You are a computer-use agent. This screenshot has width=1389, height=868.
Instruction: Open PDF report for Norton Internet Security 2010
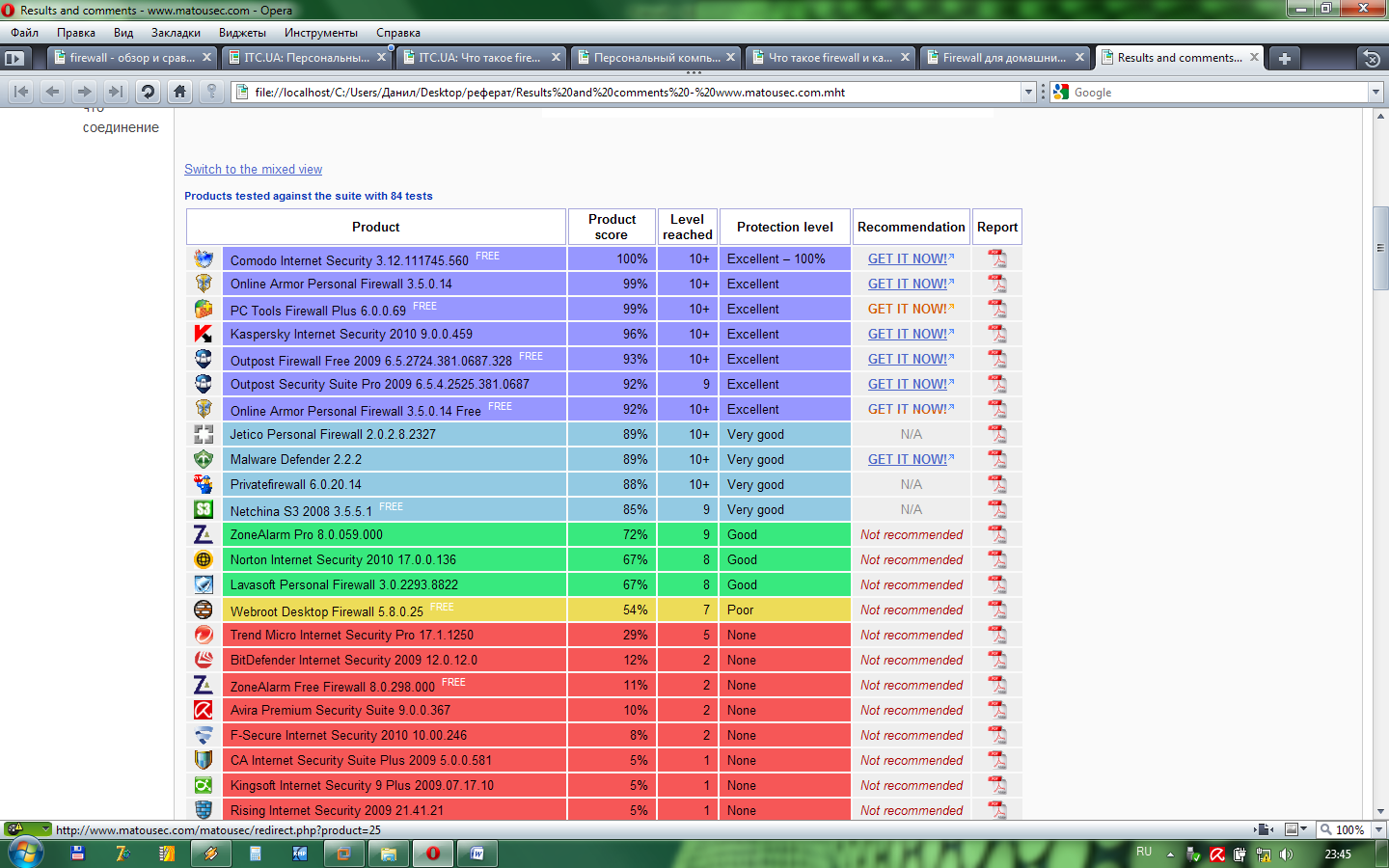click(996, 559)
